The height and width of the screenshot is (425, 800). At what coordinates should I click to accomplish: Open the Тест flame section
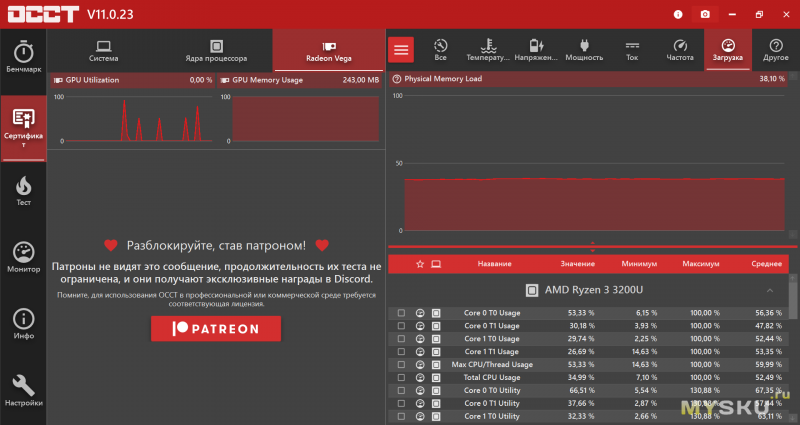23,191
